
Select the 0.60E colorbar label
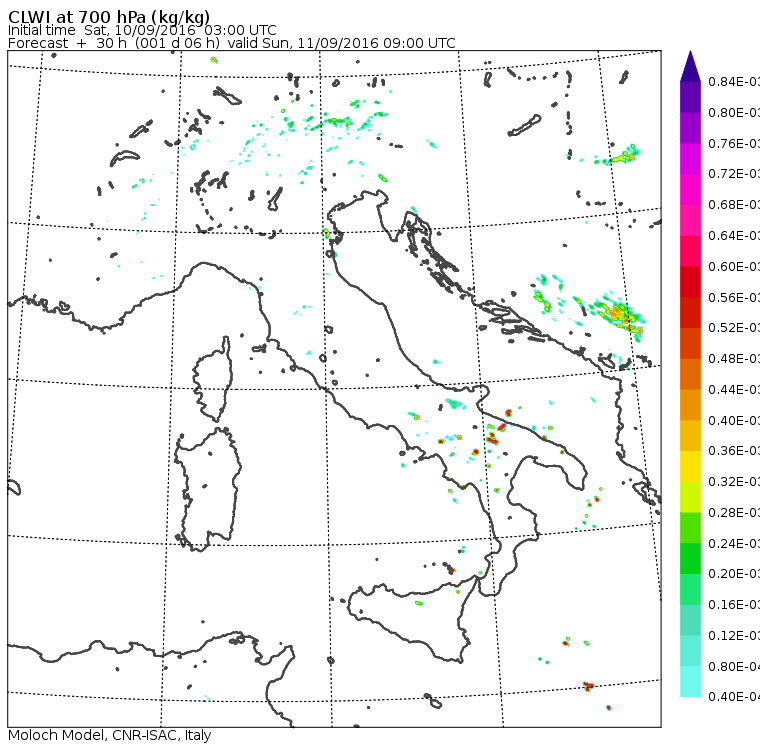point(734,267)
